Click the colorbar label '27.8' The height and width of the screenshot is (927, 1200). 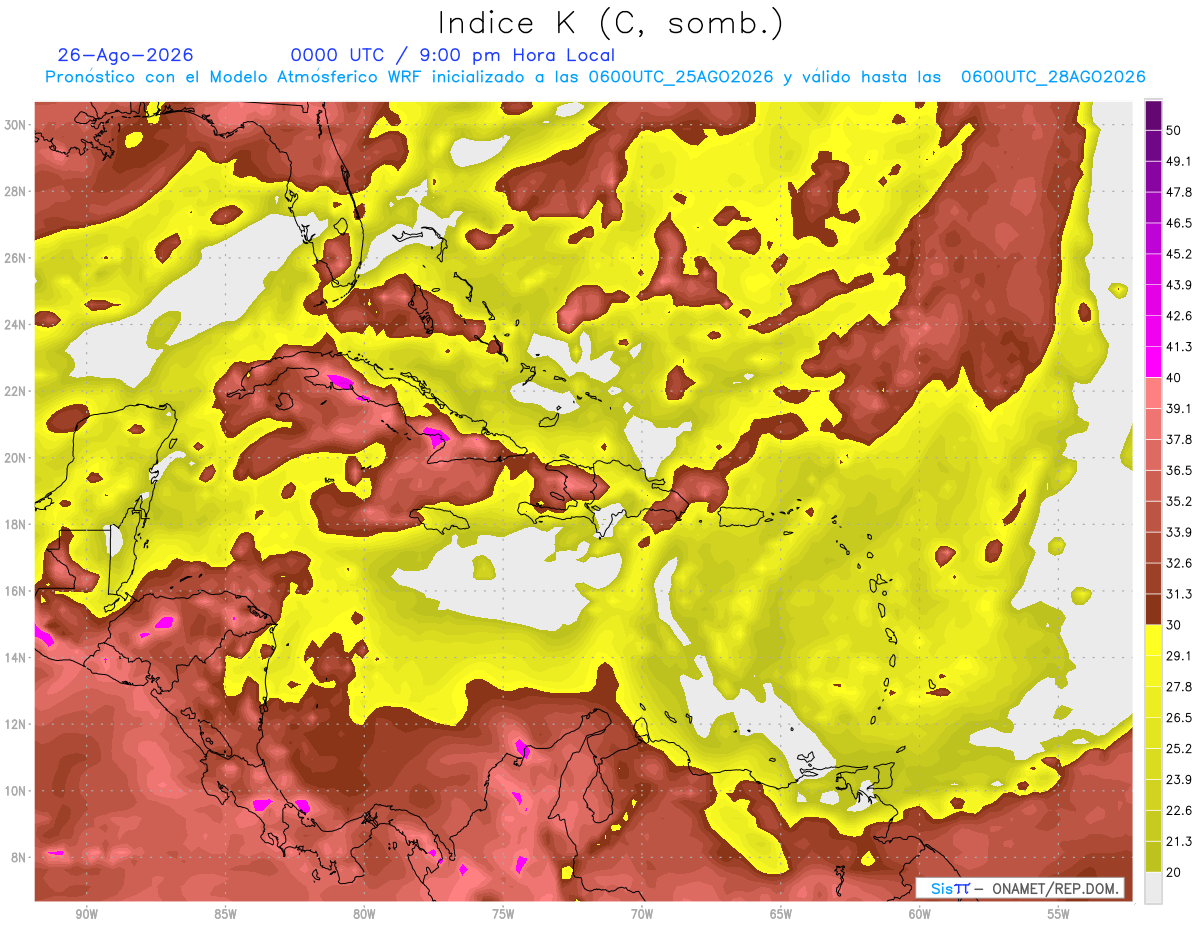(x=1179, y=686)
